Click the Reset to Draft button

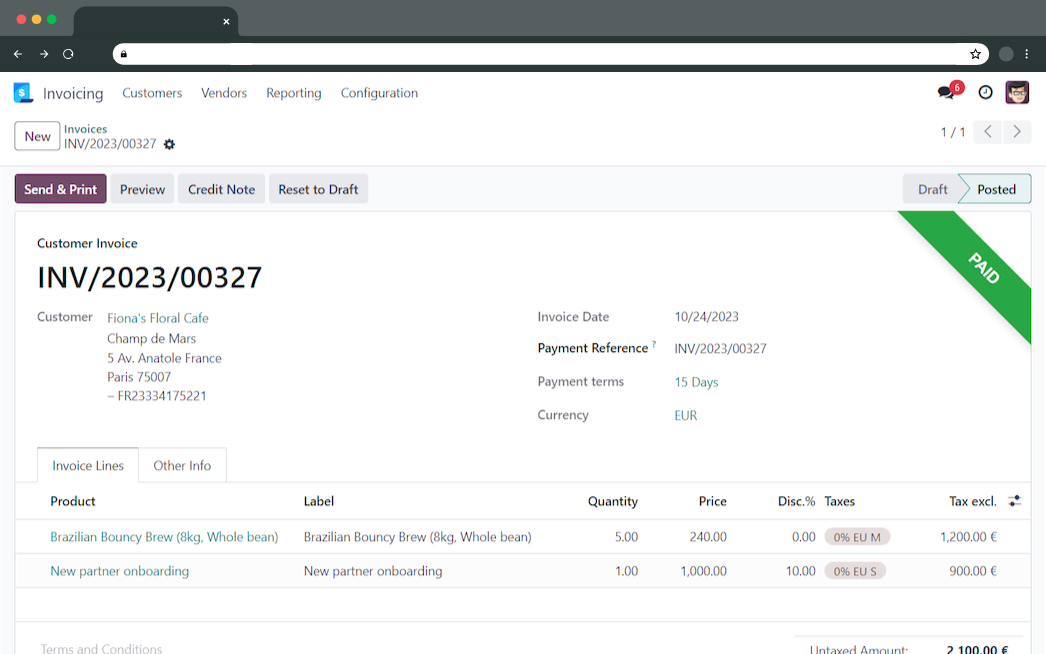point(318,189)
